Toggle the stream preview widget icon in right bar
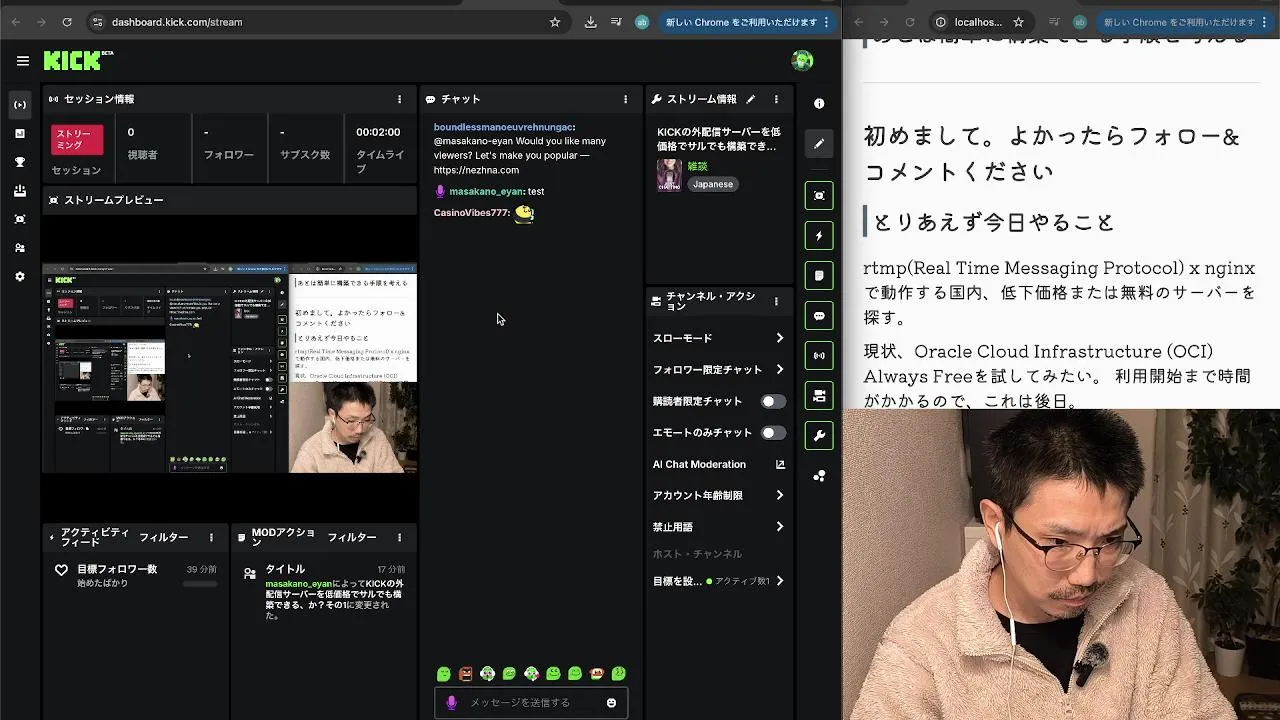Image resolution: width=1280 pixels, height=720 pixels. coord(819,195)
